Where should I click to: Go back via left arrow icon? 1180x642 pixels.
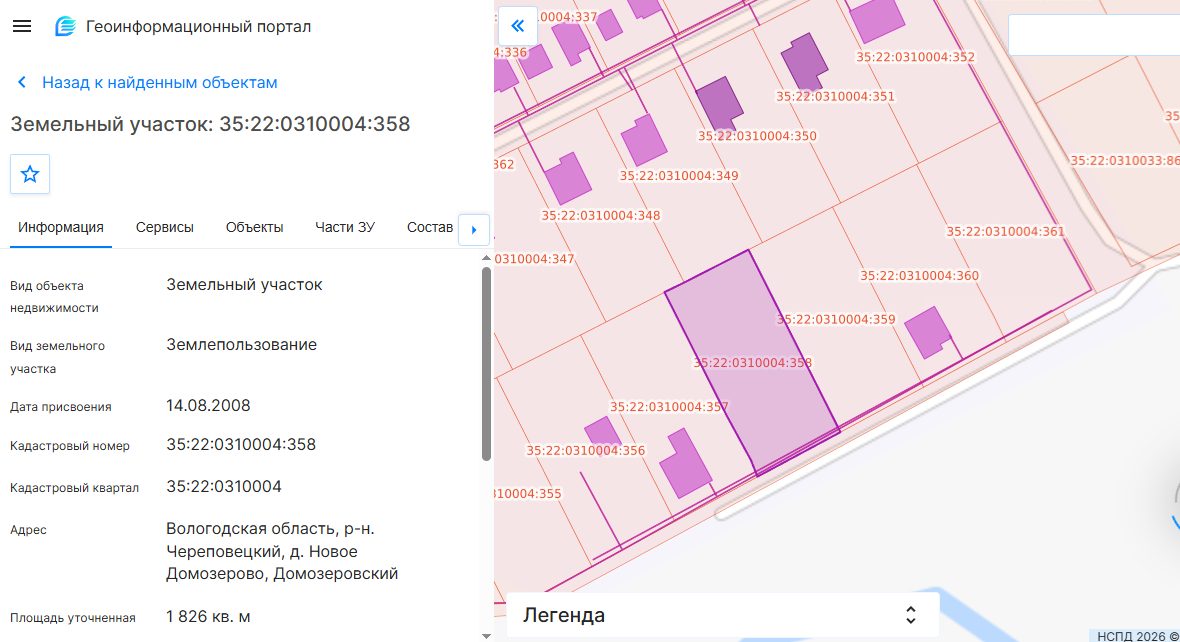[22, 82]
